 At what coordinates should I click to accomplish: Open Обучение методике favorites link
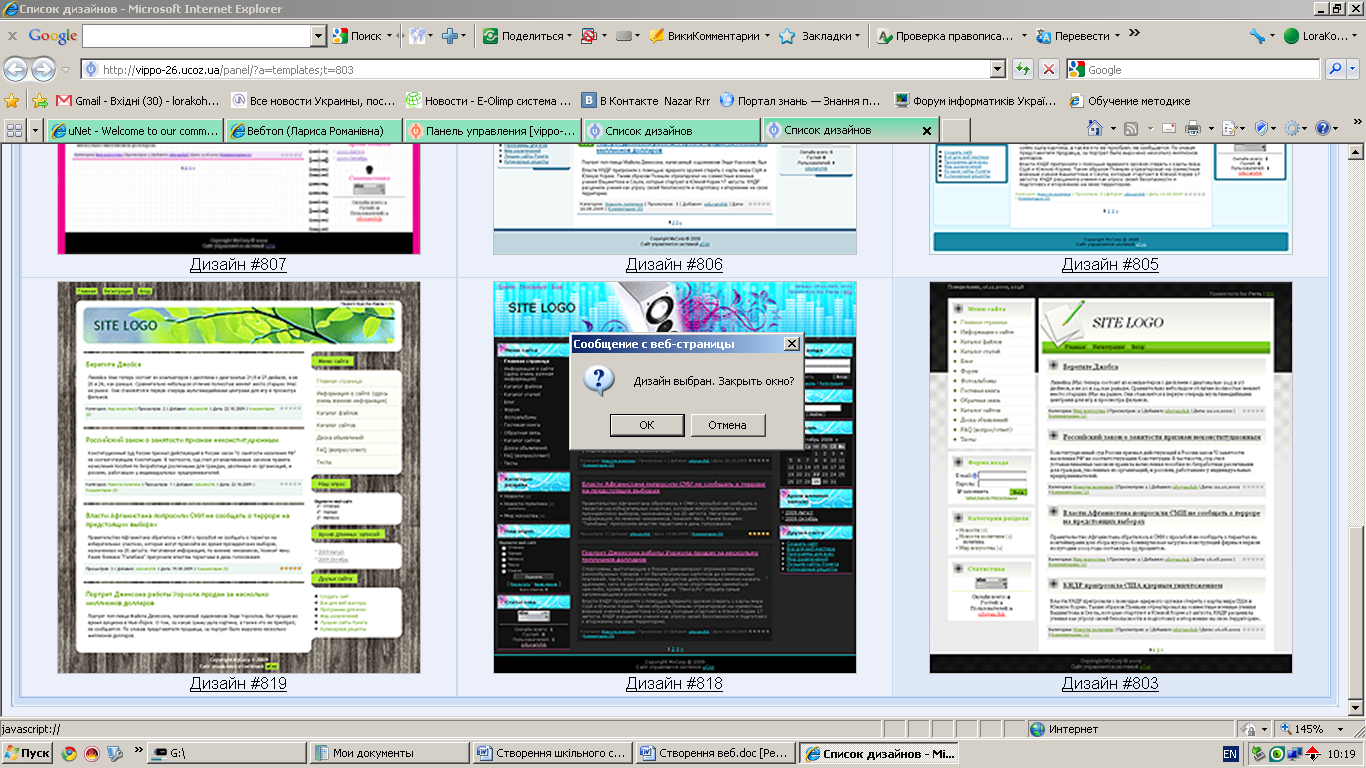click(1130, 101)
